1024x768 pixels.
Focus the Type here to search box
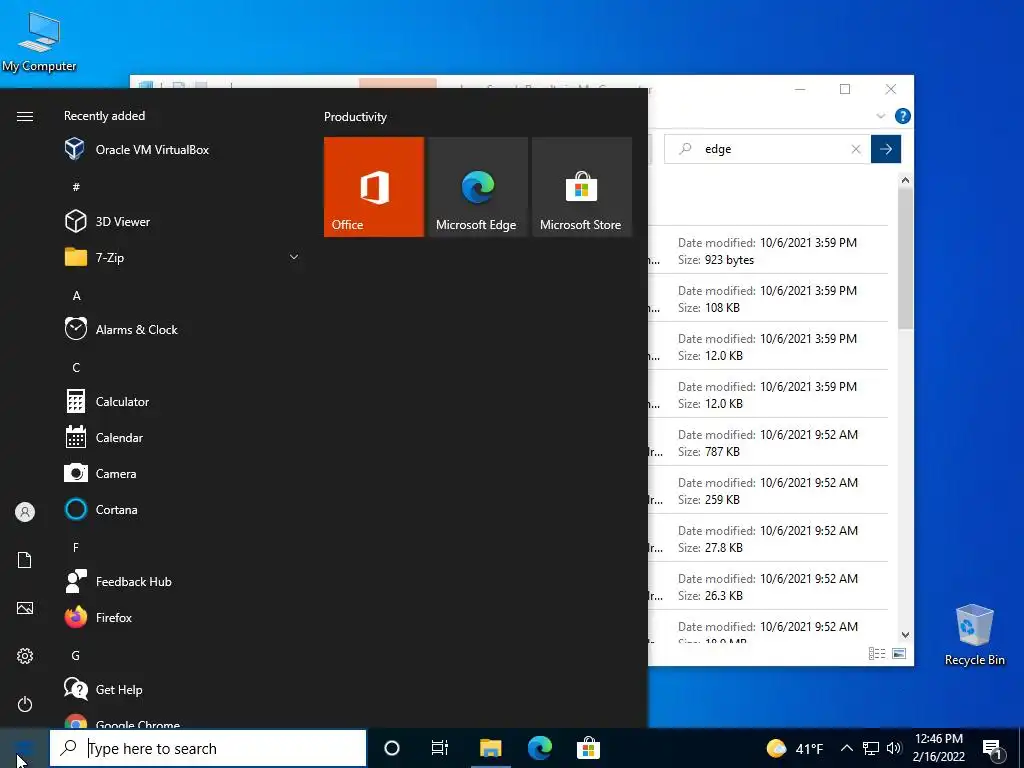click(208, 748)
